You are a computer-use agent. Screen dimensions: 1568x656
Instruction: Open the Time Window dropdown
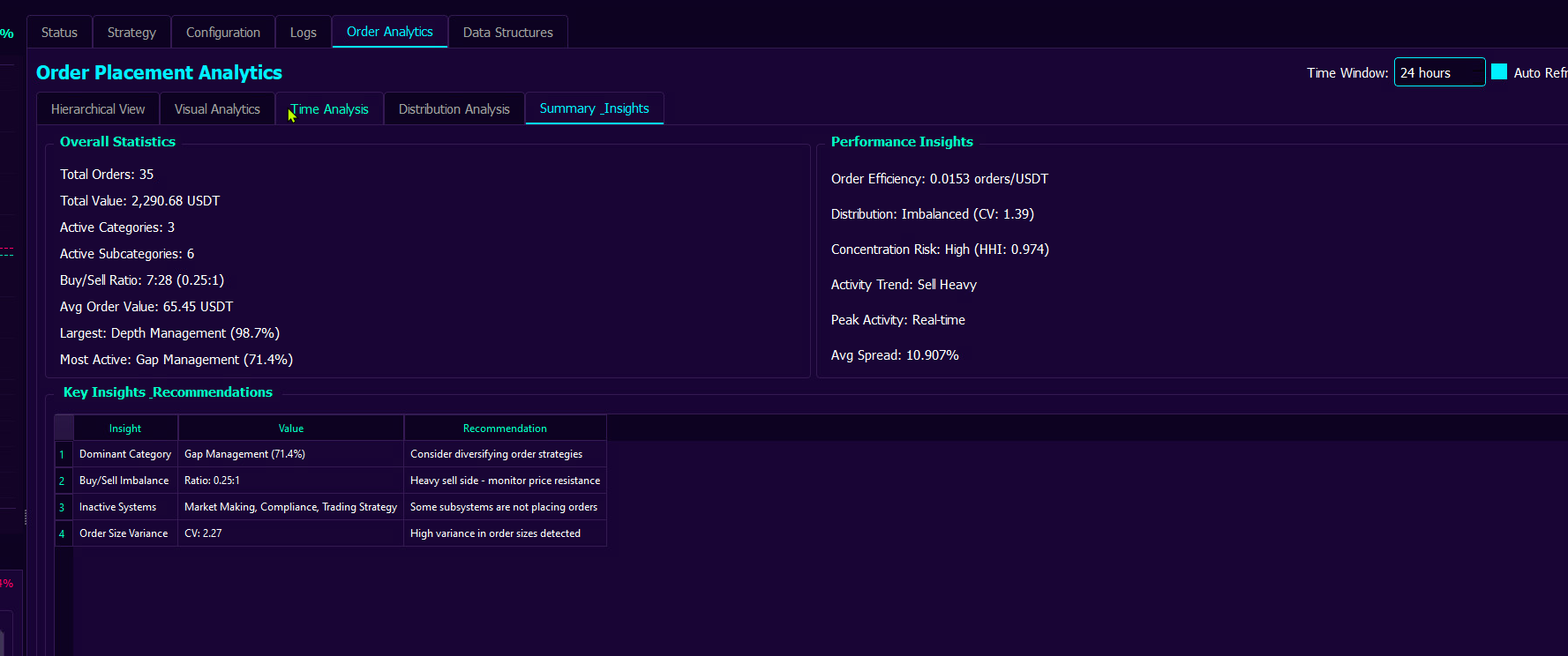1438,73
